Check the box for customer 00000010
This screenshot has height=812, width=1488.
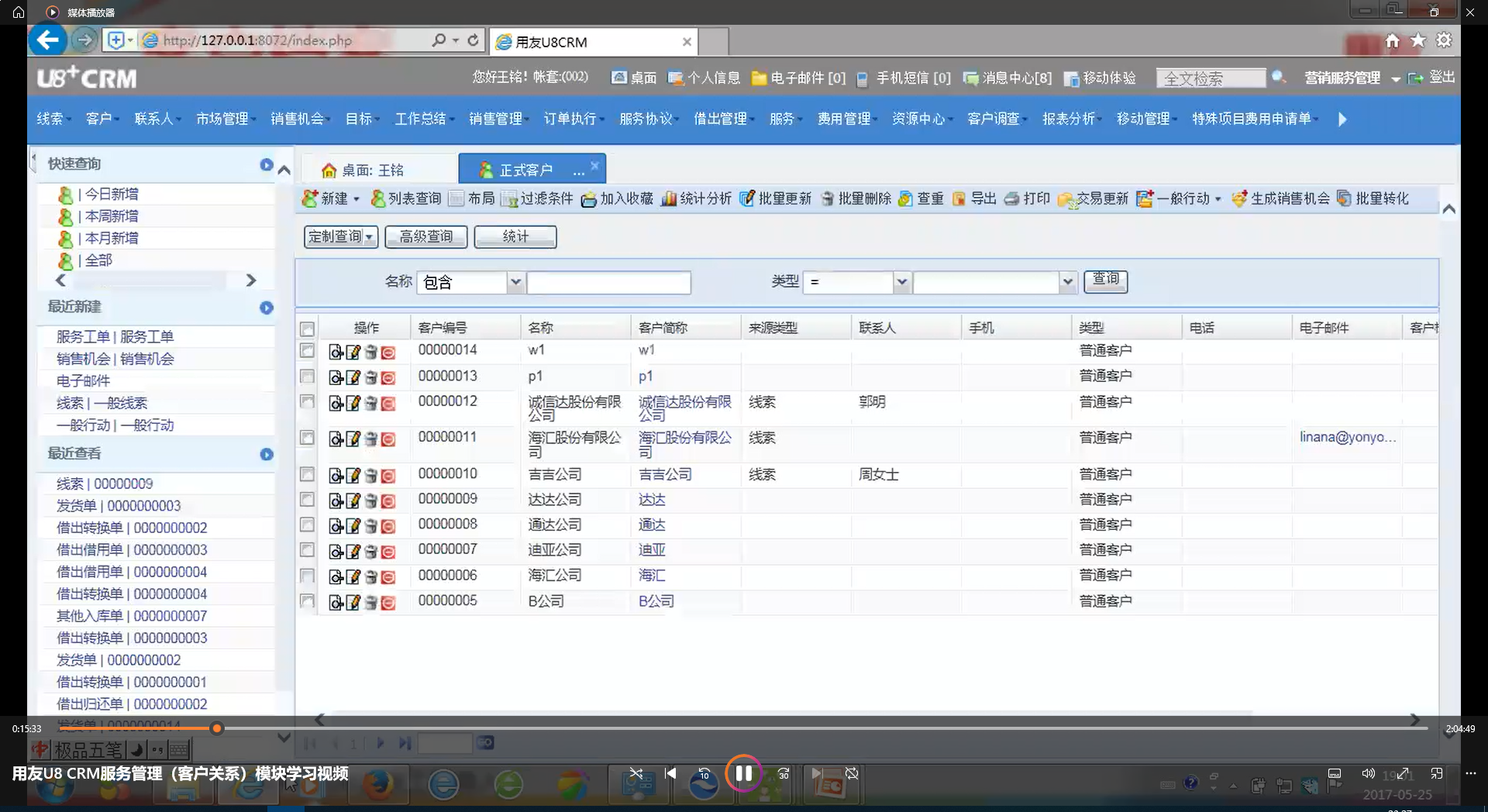click(x=307, y=474)
